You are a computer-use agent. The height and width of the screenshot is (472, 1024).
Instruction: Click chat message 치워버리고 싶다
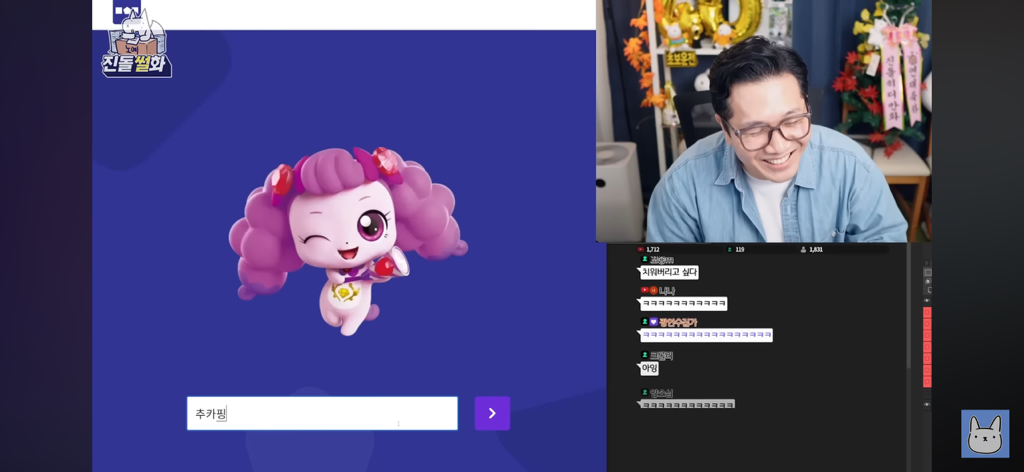tap(669, 272)
